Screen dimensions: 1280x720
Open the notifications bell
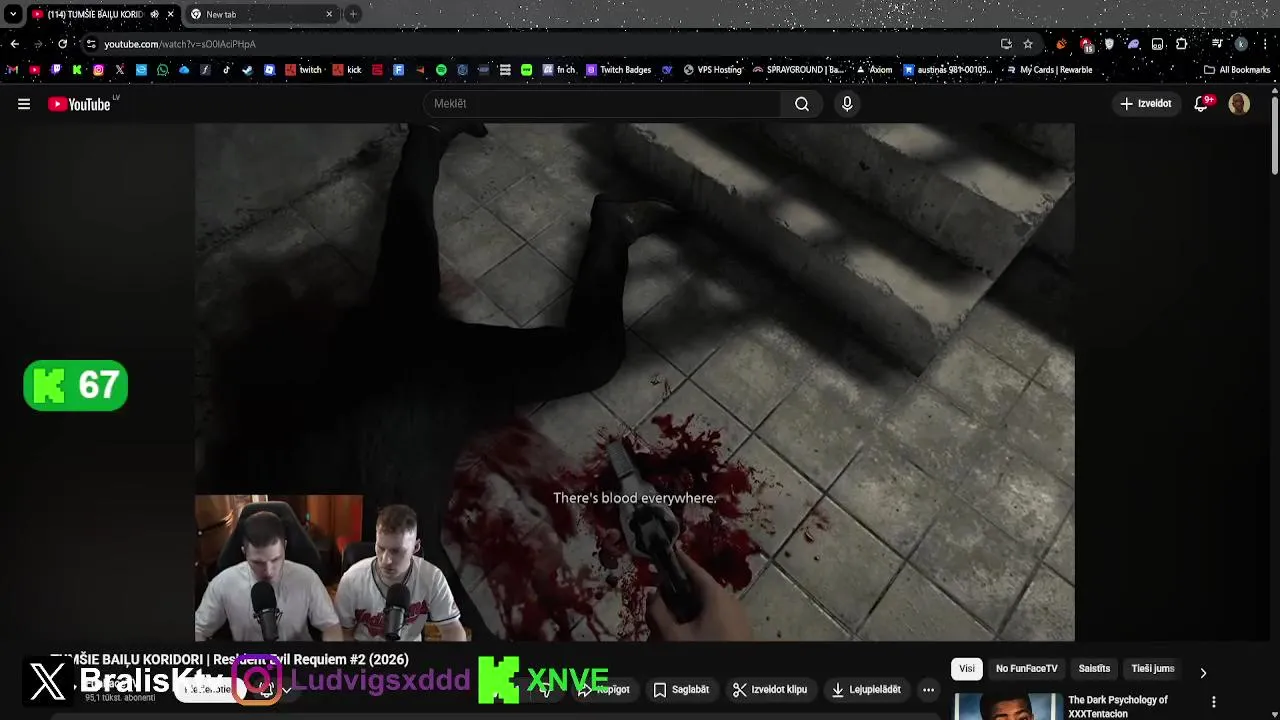tap(1202, 104)
